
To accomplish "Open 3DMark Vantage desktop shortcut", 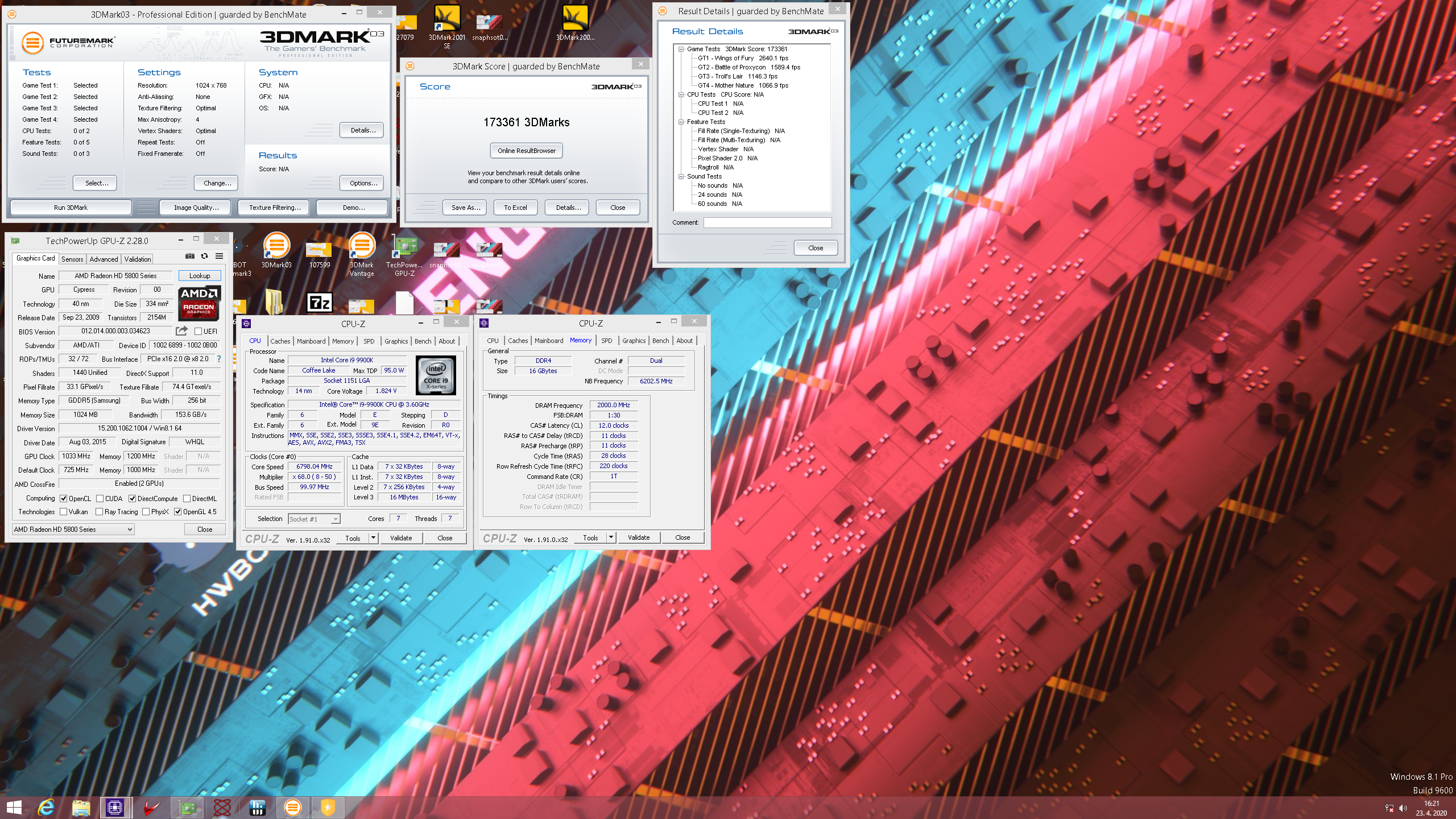I will tap(362, 254).
